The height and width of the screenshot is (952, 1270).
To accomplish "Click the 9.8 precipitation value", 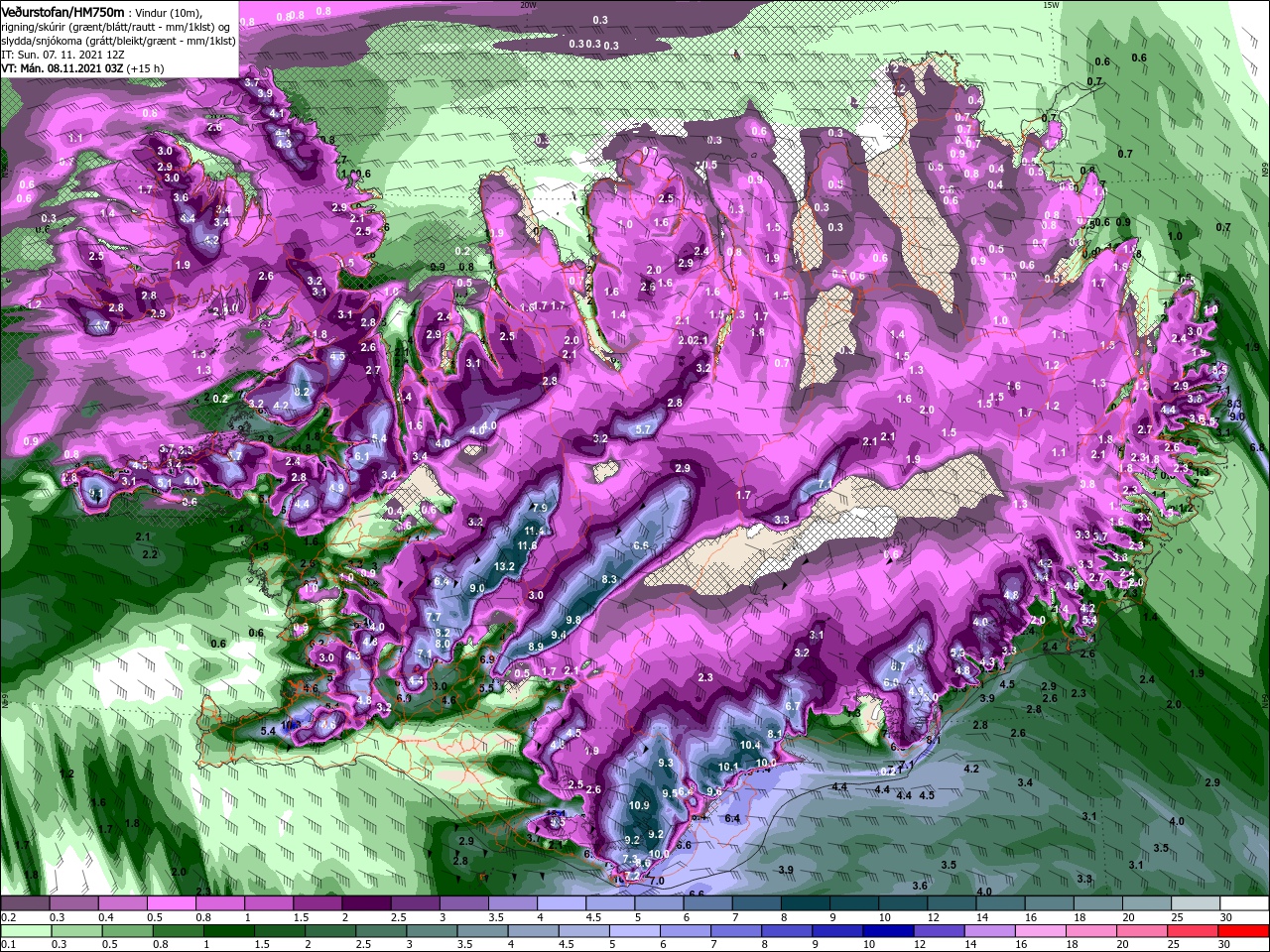I will (x=573, y=619).
